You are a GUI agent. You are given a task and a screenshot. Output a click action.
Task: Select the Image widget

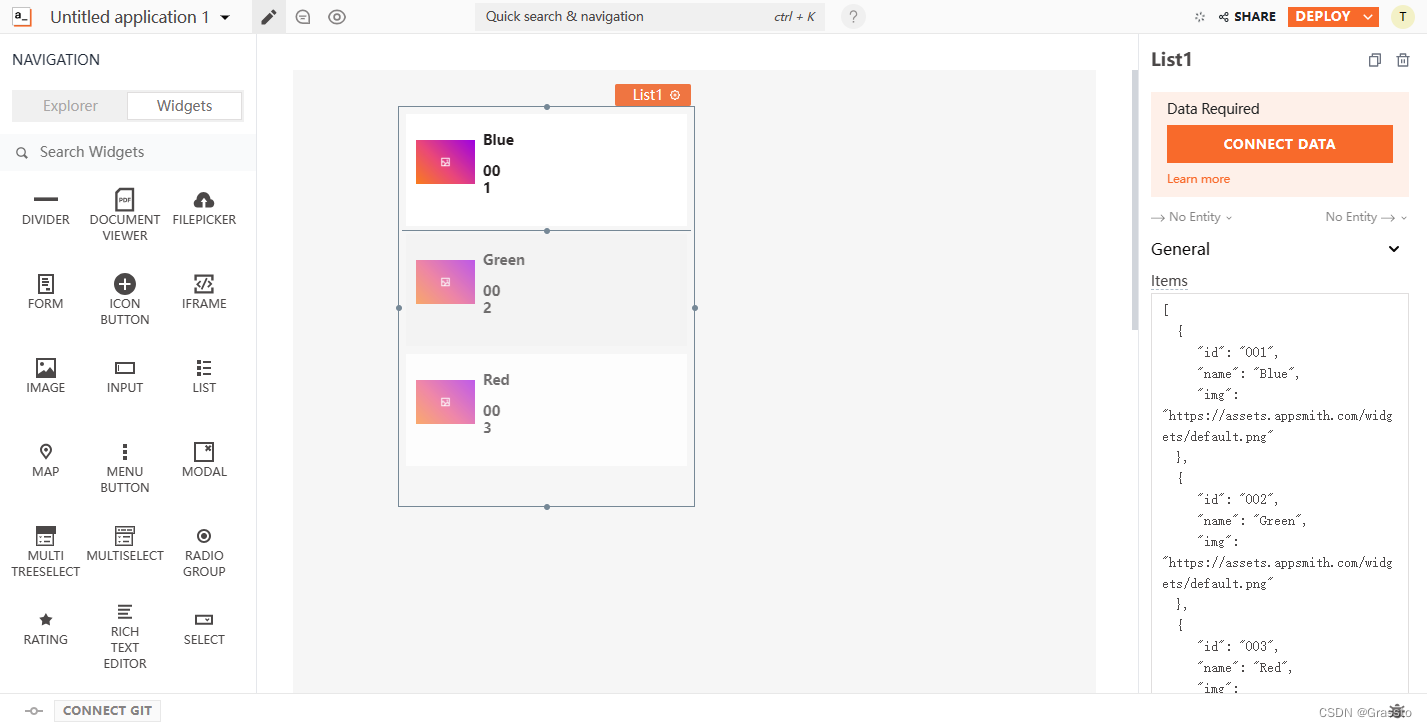46,376
